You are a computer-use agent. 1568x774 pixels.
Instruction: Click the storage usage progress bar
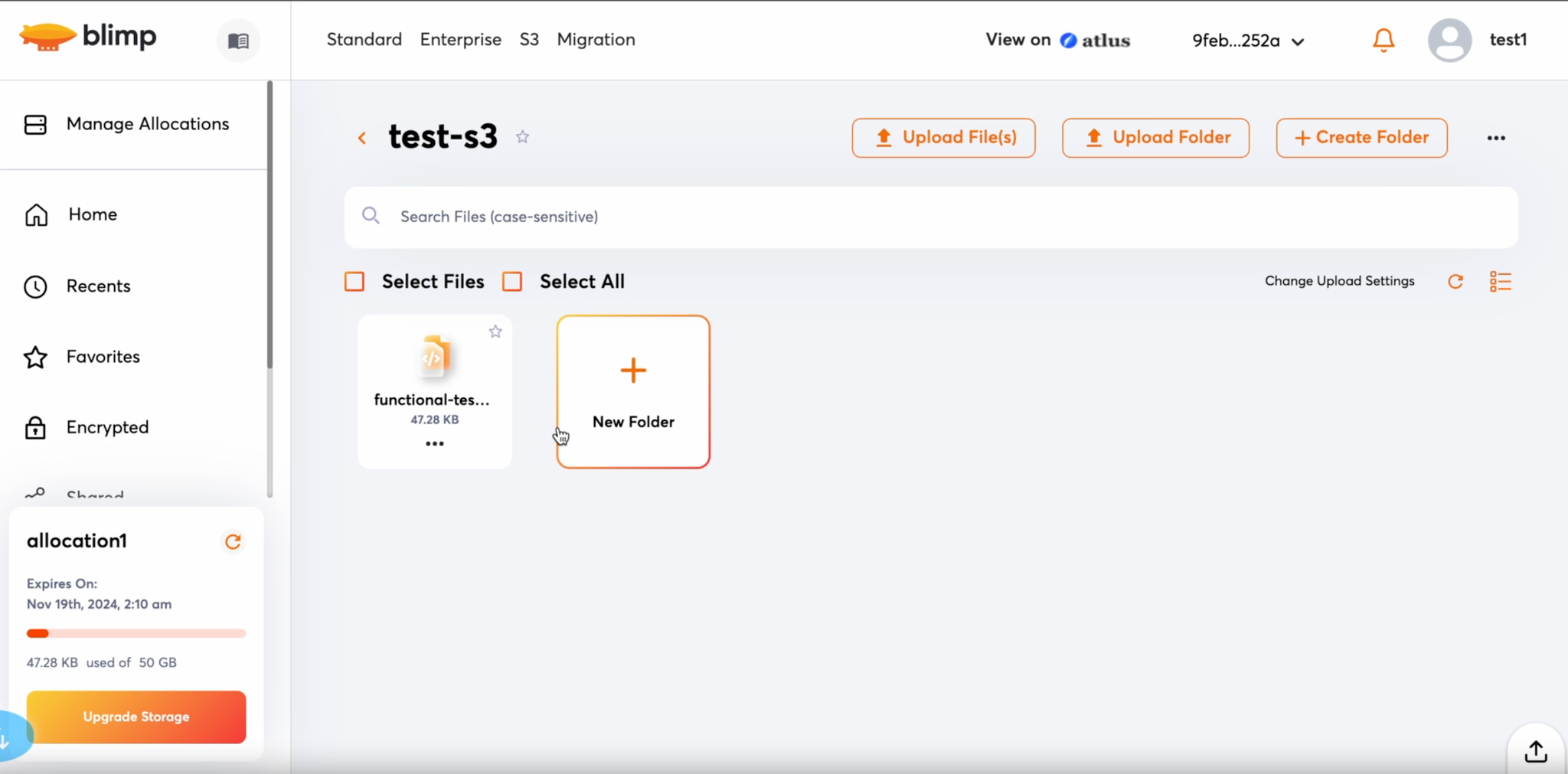(x=136, y=633)
